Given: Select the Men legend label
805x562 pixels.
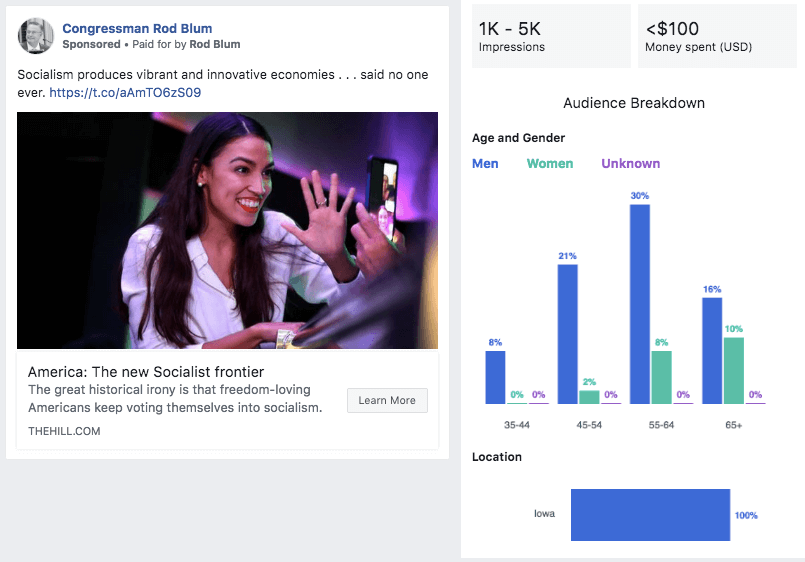Looking at the screenshot, I should (485, 164).
